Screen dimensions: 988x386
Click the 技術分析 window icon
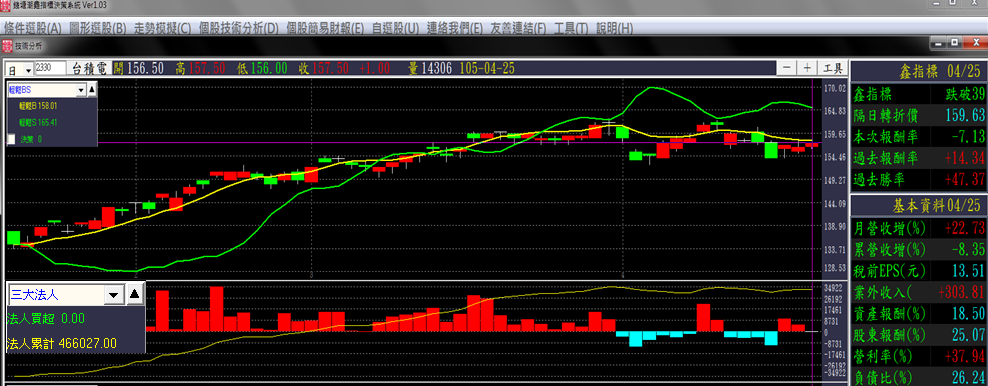6,45
